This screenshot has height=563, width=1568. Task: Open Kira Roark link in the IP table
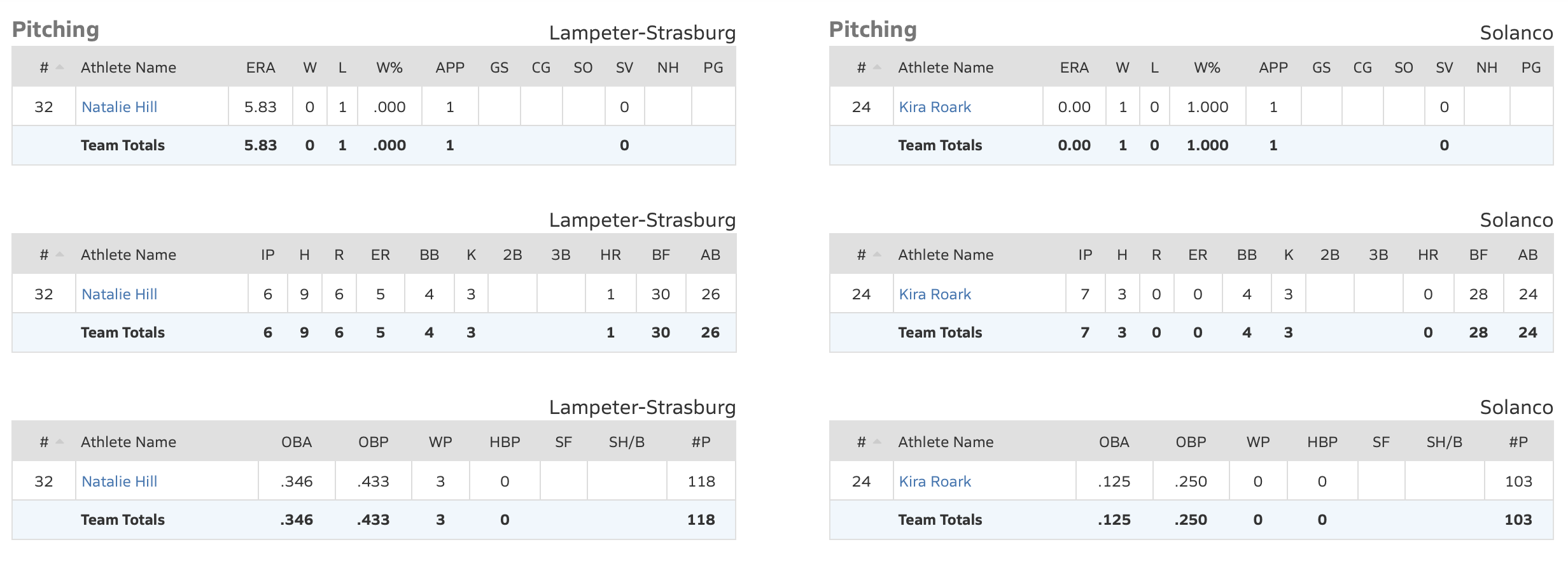(935, 294)
